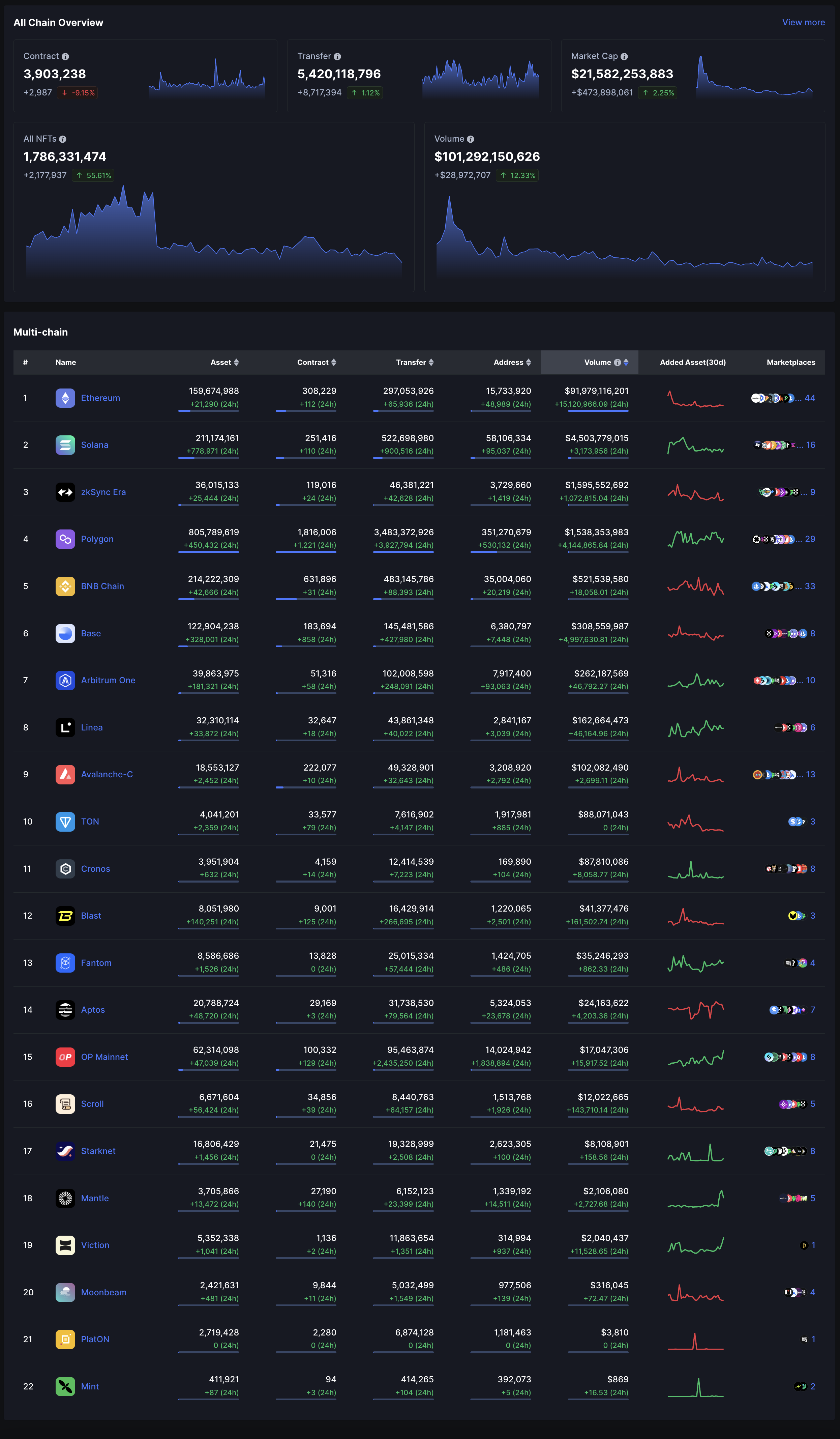Click info icon next to Contract card title
Image resolution: width=840 pixels, height=1439 pixels.
coord(65,57)
